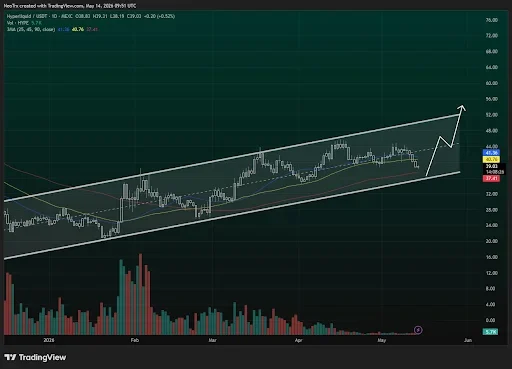Screen dimensions: 512x369
Task: Click the red 37.41 SMA value in the legend
Action: point(92,29)
